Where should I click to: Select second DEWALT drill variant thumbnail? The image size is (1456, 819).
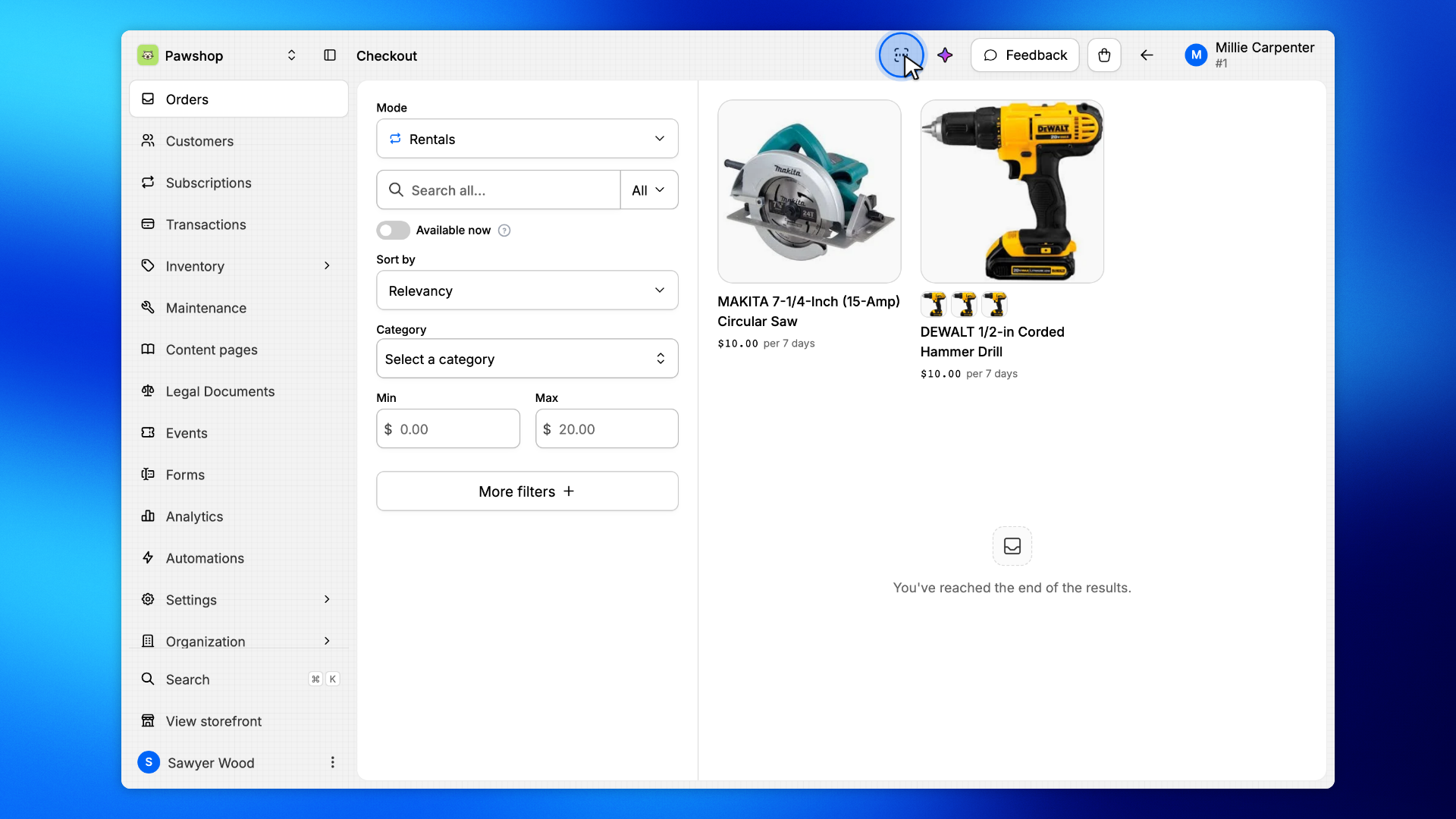(965, 304)
